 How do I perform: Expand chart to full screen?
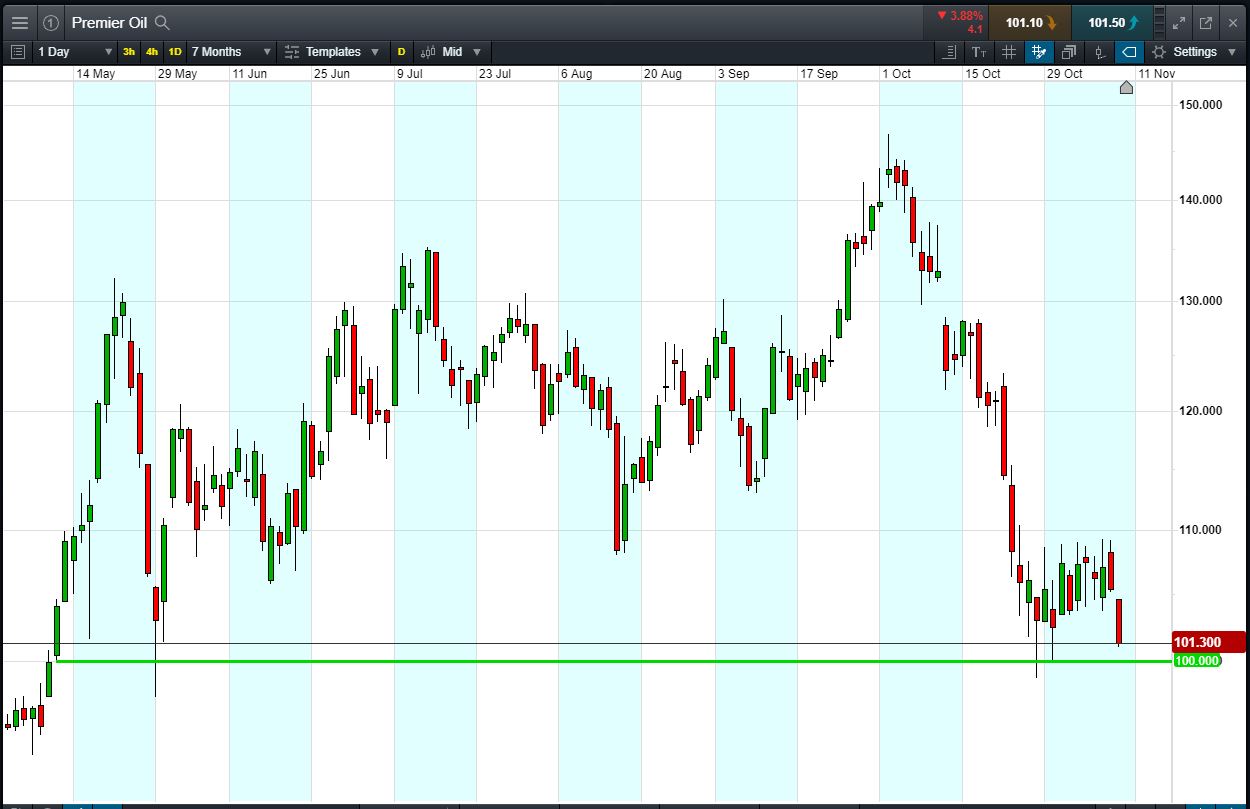click(x=1179, y=22)
